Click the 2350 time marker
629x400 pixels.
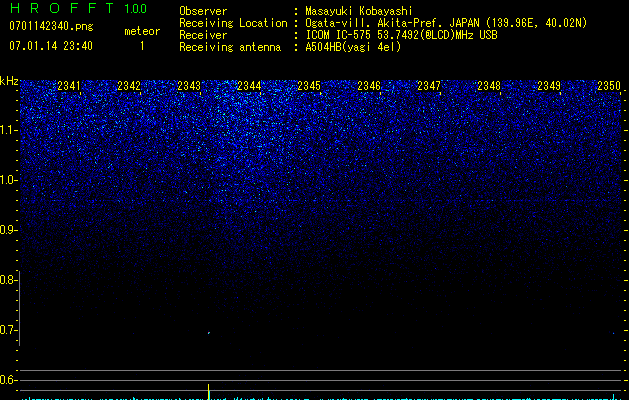[x=609, y=86]
